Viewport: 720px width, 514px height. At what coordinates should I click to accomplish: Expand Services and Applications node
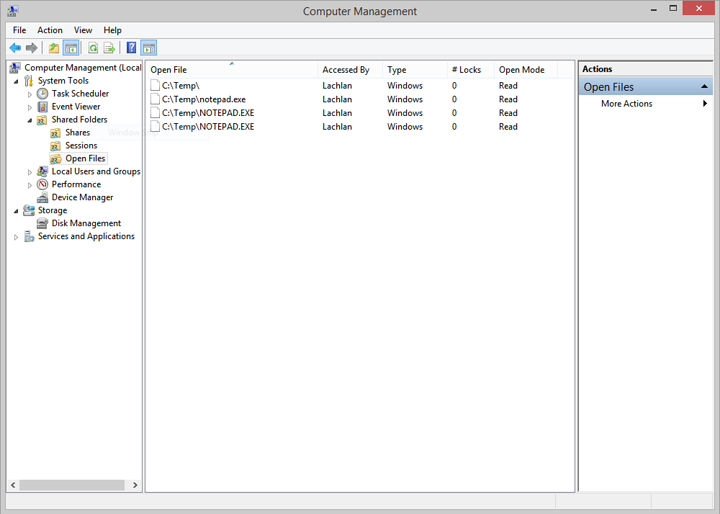pyautogui.click(x=16, y=237)
